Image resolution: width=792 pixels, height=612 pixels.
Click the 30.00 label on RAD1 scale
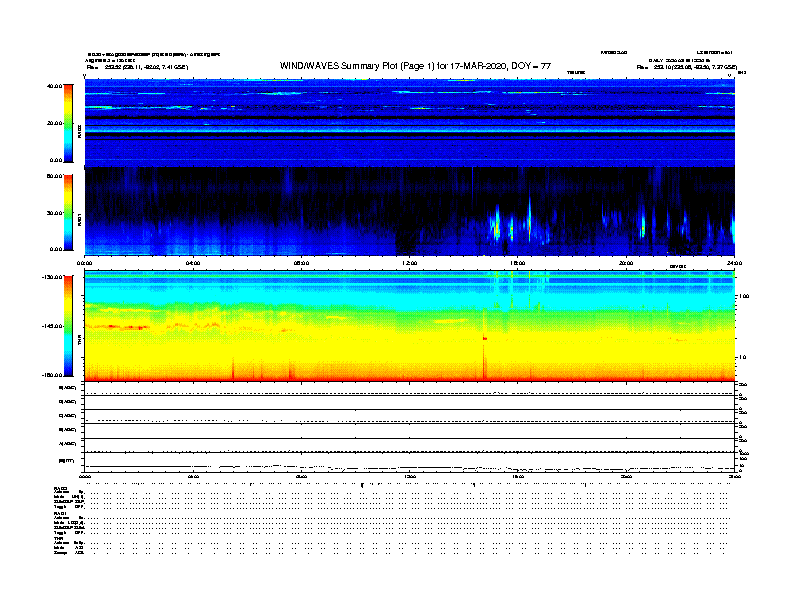(x=54, y=213)
